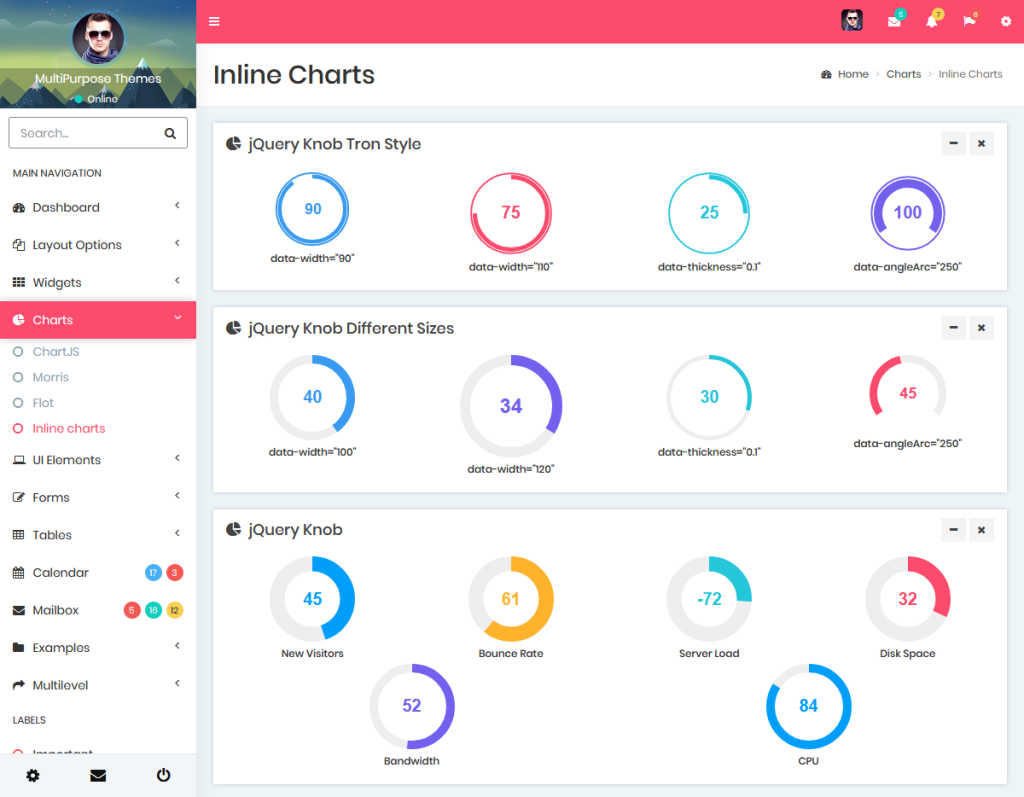Toggle sidebar with the hamburger menu icon
Image resolution: width=1024 pixels, height=797 pixels.
point(214,22)
